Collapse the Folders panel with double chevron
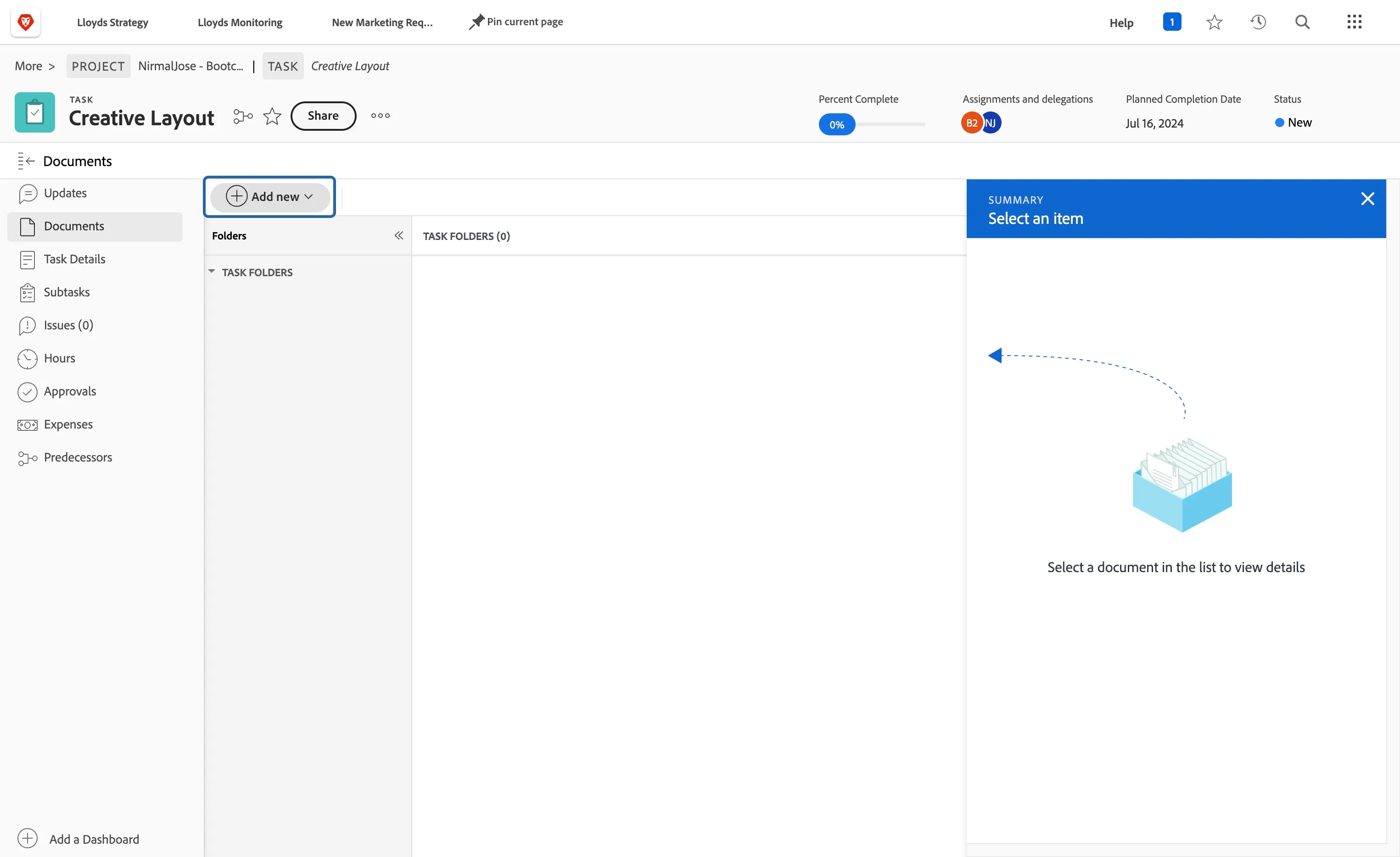The height and width of the screenshot is (857, 1400). click(x=399, y=236)
